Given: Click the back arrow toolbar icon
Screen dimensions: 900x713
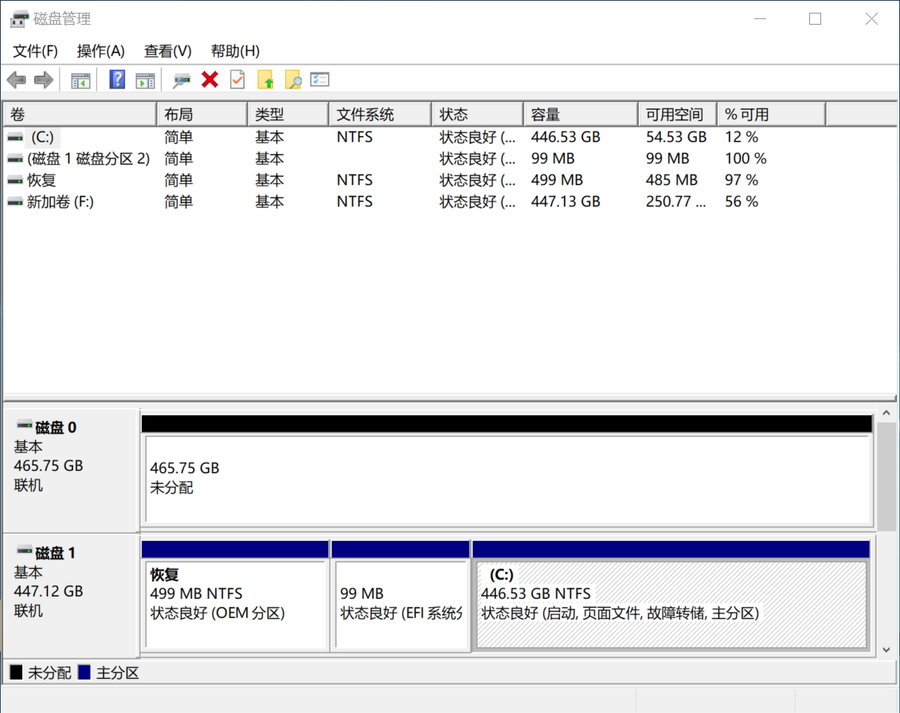Looking at the screenshot, I should pyautogui.click(x=16, y=80).
